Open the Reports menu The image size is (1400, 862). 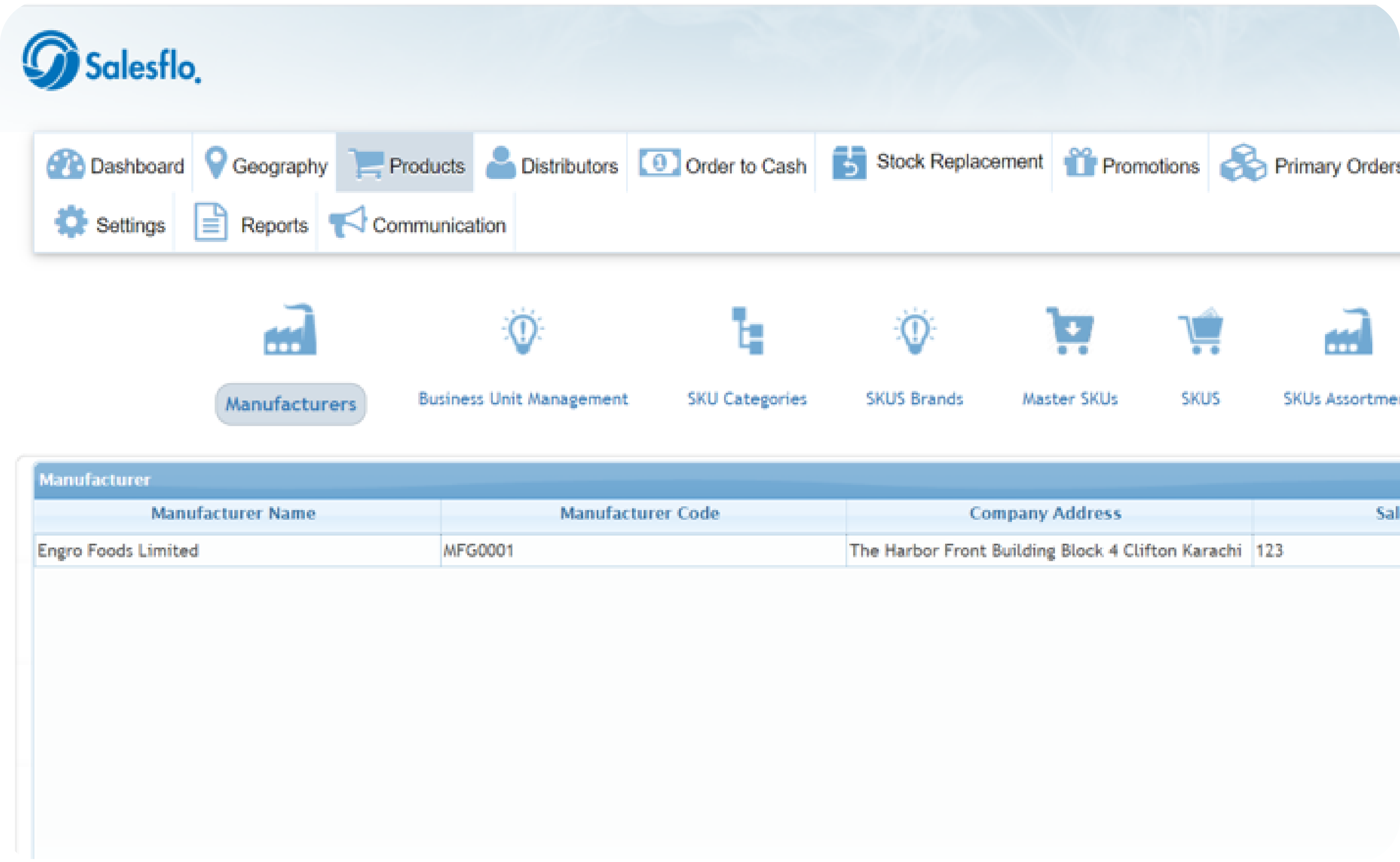click(x=251, y=224)
